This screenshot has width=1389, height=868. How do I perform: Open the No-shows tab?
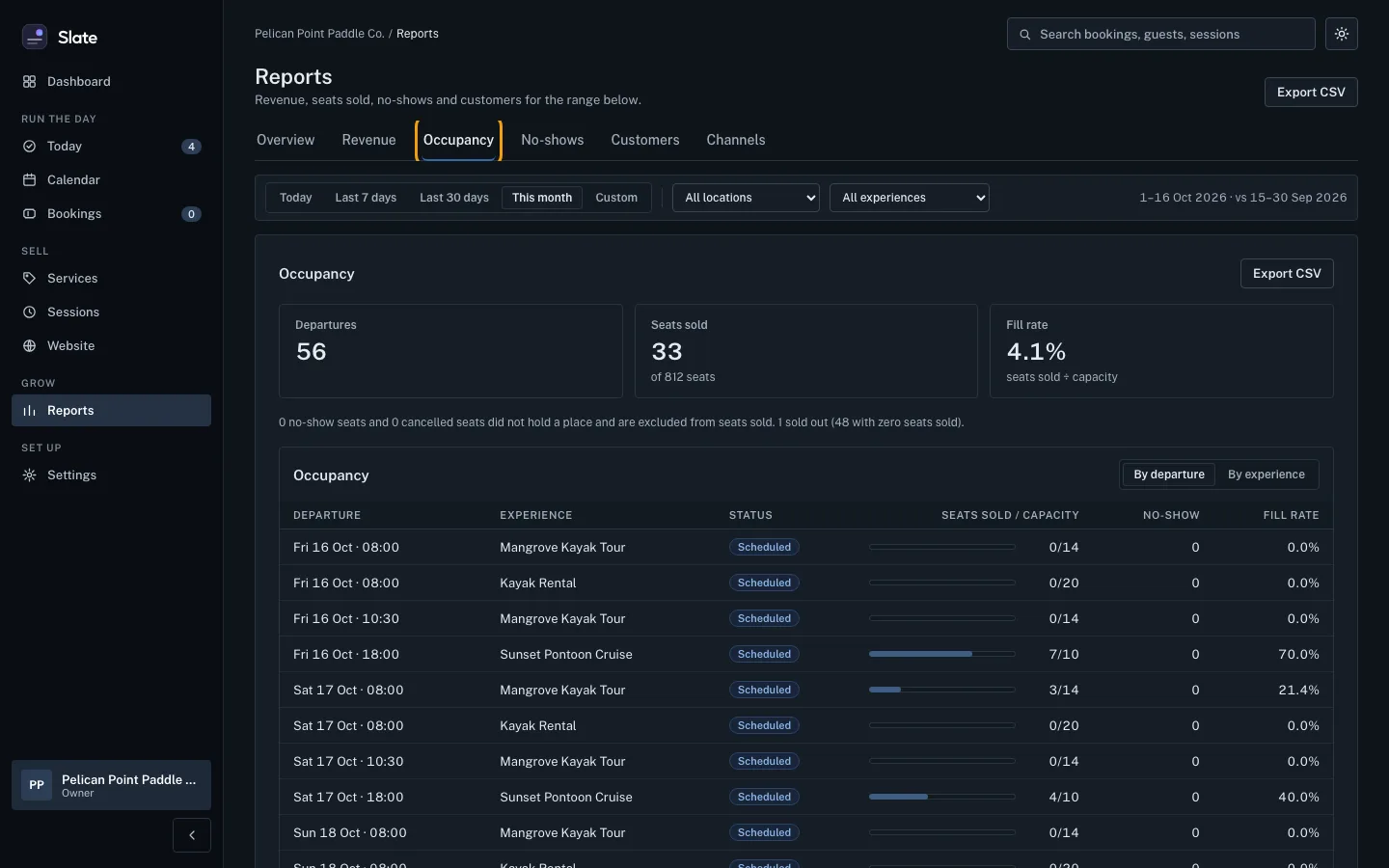coord(553,141)
